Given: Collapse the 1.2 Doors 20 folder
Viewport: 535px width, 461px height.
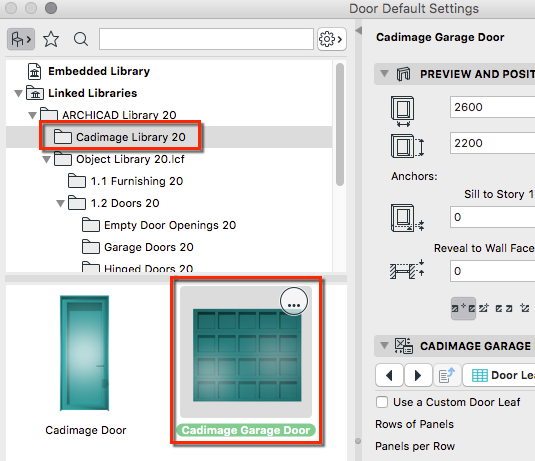Looking at the screenshot, I should (x=60, y=203).
